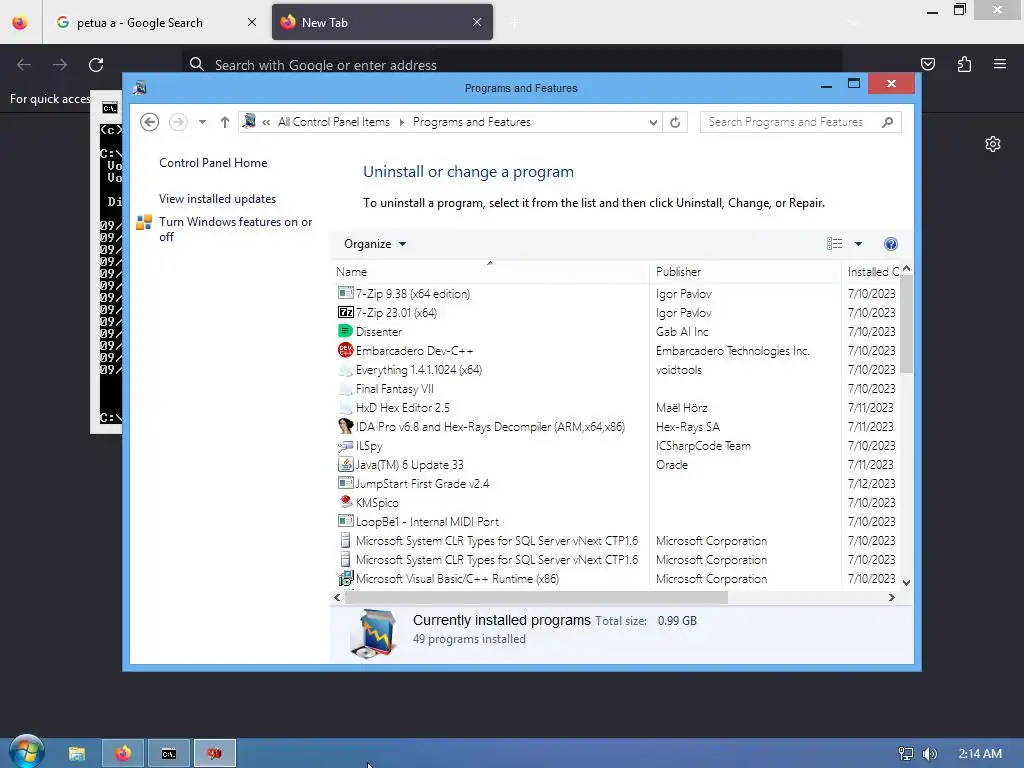Viewport: 1024px width, 768px height.
Task: Sort by Installed On column header
Action: [871, 272]
